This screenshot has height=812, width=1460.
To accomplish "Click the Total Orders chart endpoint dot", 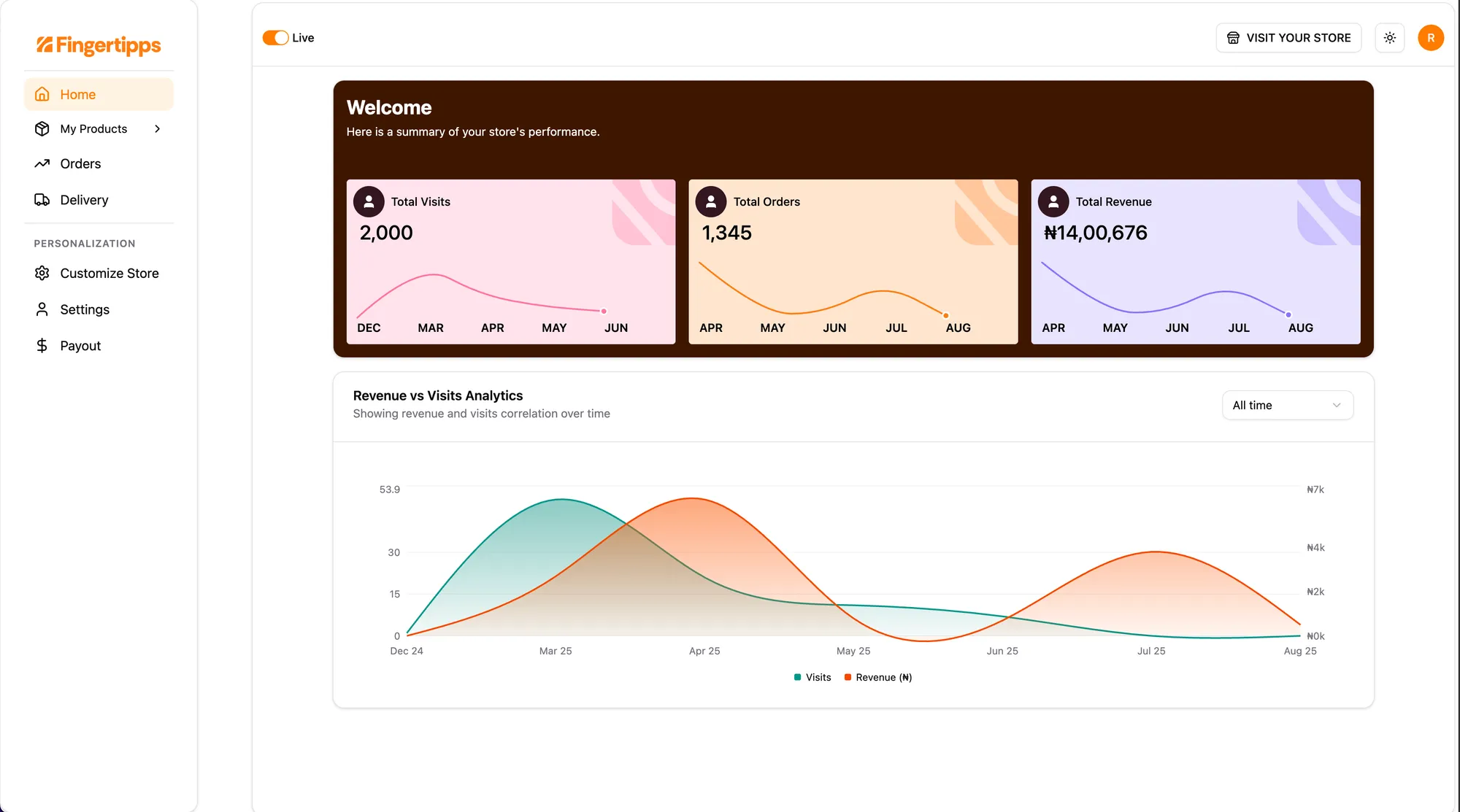I will click(x=946, y=315).
